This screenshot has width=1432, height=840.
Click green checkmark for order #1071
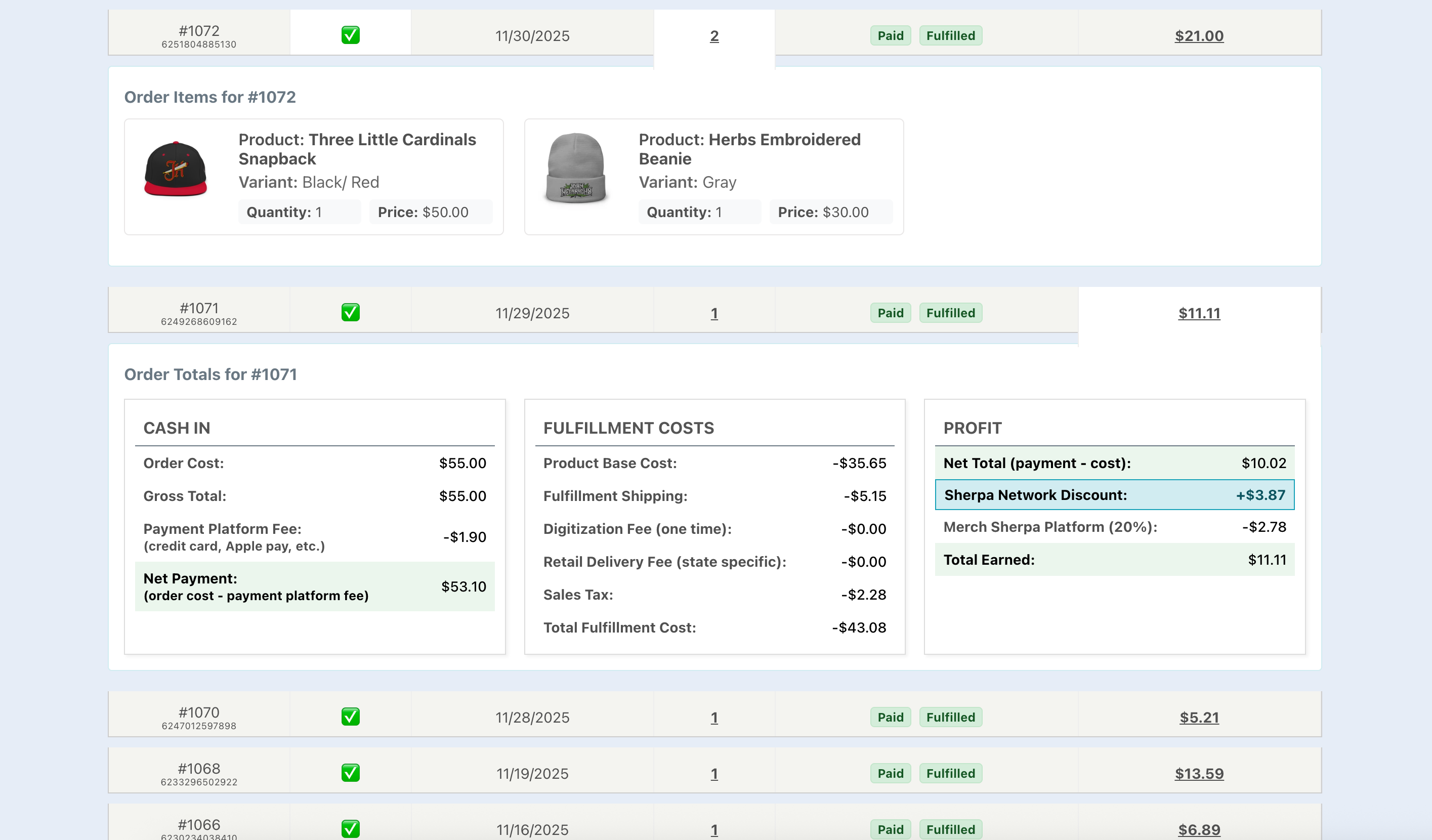[350, 313]
